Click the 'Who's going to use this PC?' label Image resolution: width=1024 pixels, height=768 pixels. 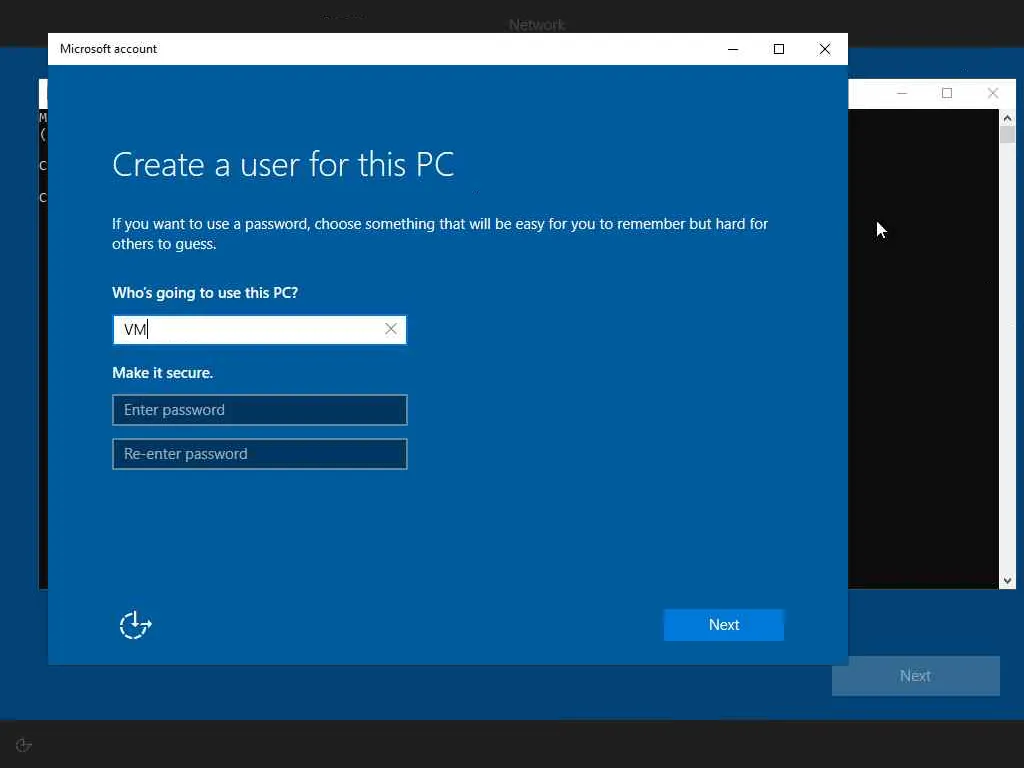(x=205, y=293)
